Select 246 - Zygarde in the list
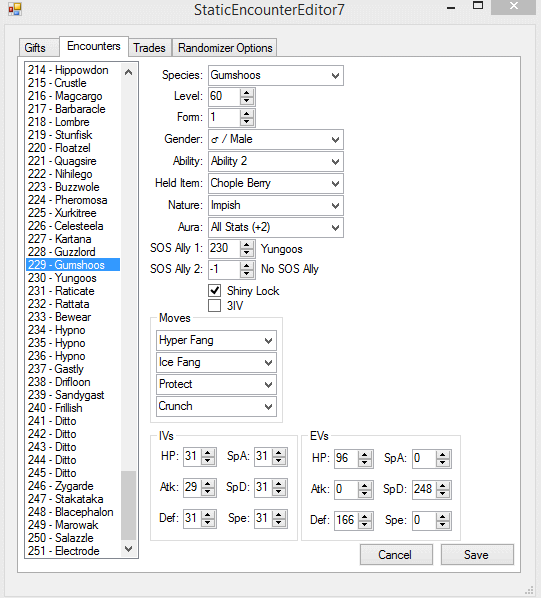This screenshot has height=598, width=541. pos(73,486)
